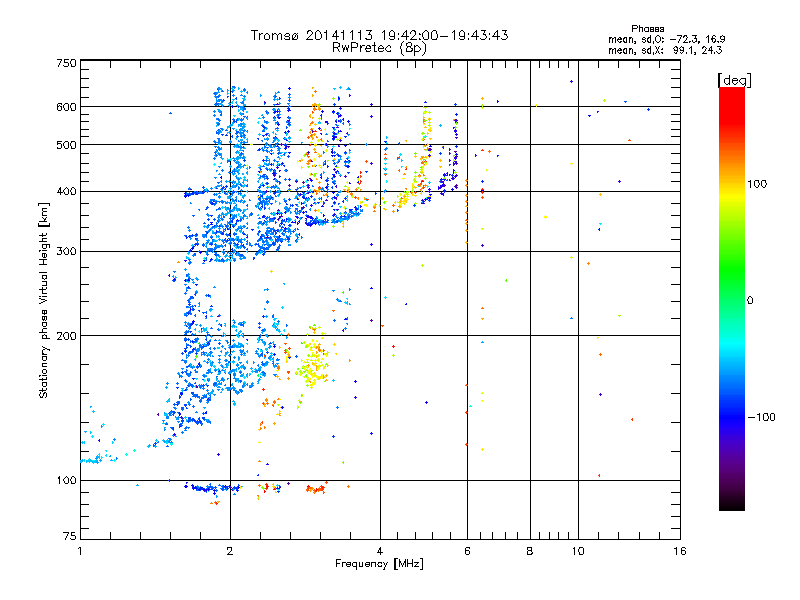800x600 pixels.
Task: Click the '750' height axis tick label
Action: click(66, 63)
